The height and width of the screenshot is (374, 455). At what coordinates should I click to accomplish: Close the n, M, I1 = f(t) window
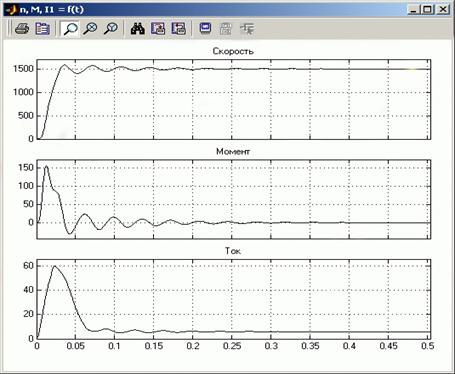tap(443, 10)
